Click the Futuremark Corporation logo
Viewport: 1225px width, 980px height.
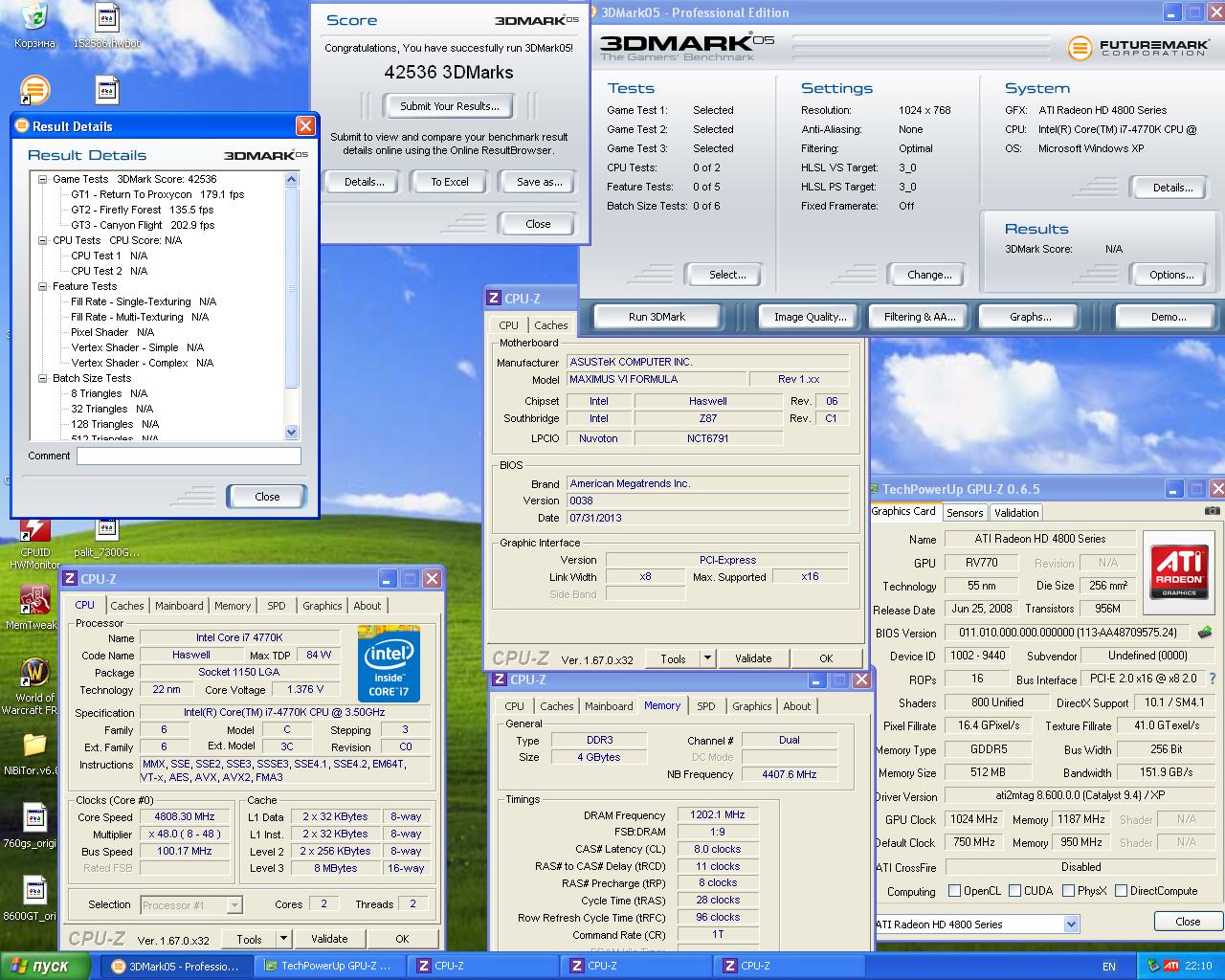pyautogui.click(x=1138, y=47)
